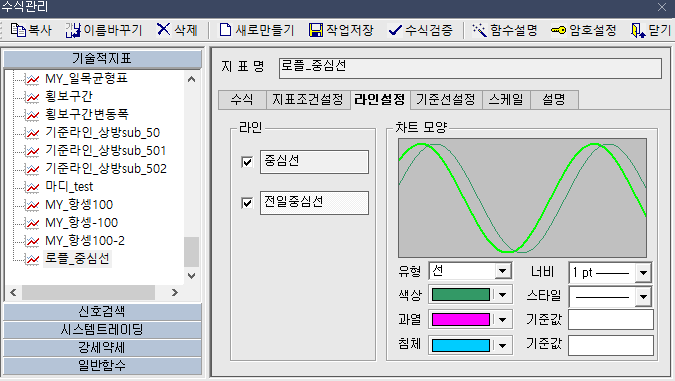Viewport: 675px width, 381px height.
Task: Open the 유형 line type dropdown
Action: (502, 271)
